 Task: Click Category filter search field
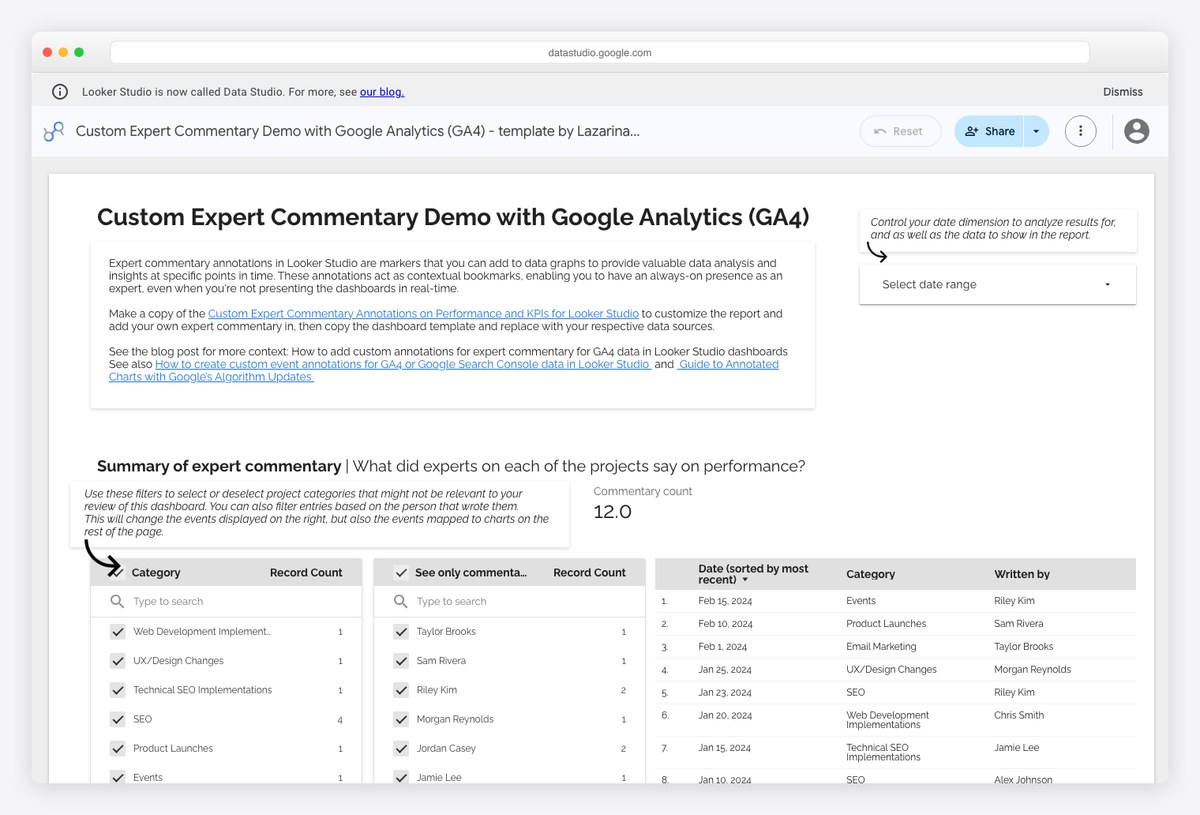pyautogui.click(x=226, y=601)
